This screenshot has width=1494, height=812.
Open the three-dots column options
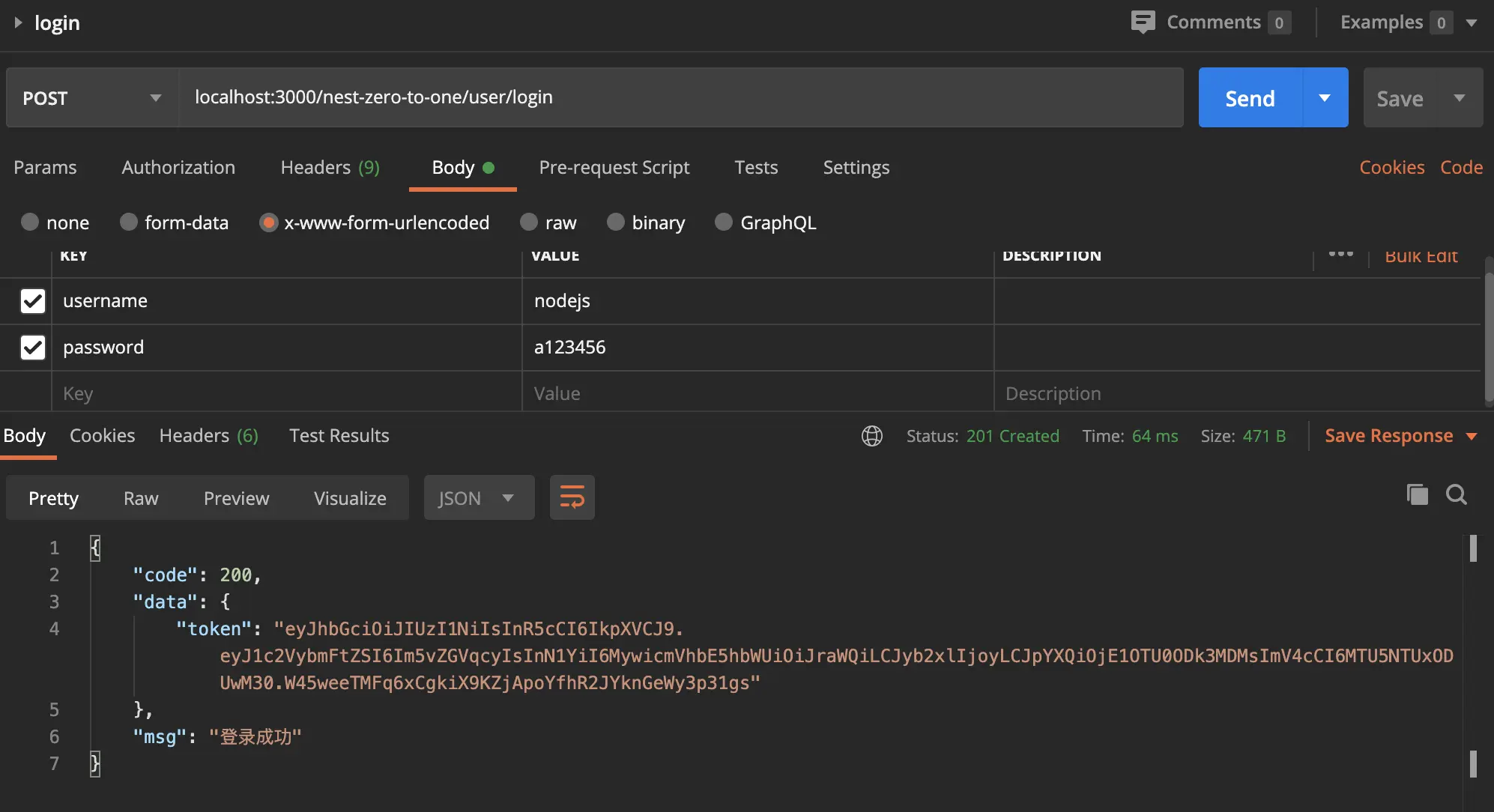[1340, 255]
